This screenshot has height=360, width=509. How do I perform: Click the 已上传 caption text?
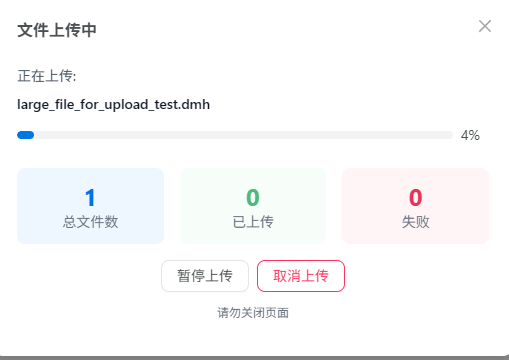point(253,222)
